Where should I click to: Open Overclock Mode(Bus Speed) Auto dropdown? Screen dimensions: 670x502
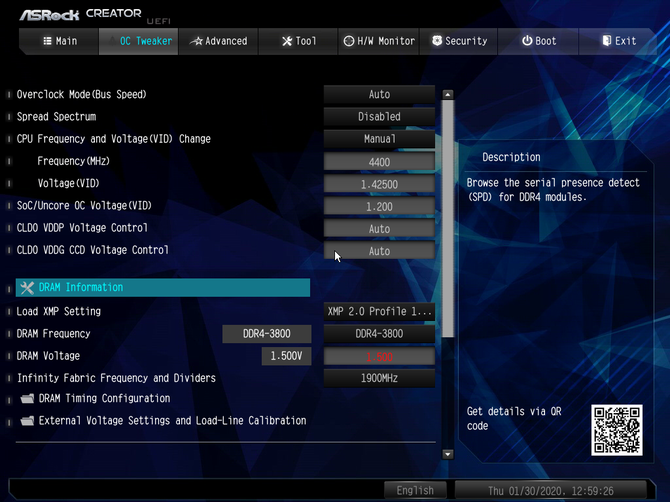[x=379, y=94]
